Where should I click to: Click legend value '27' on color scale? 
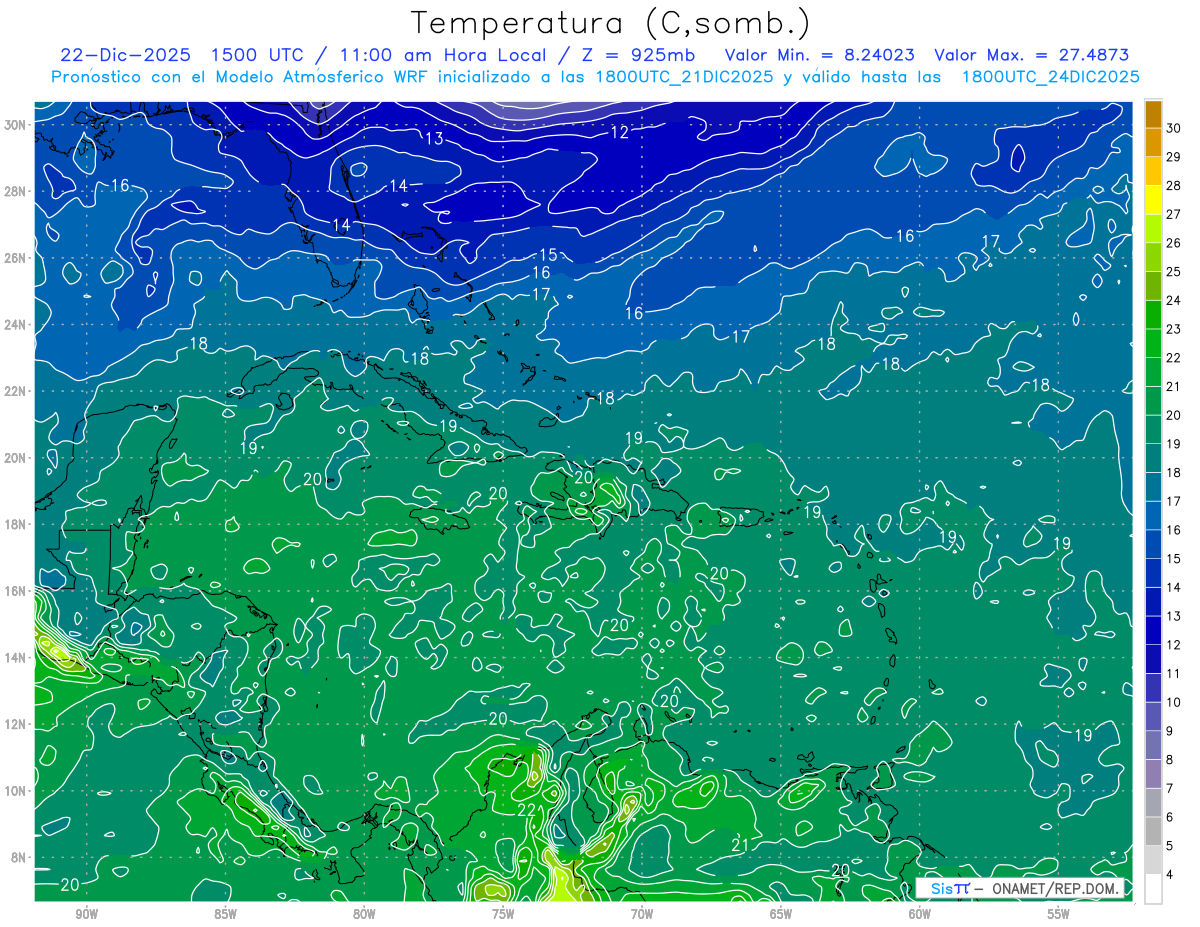click(1174, 214)
